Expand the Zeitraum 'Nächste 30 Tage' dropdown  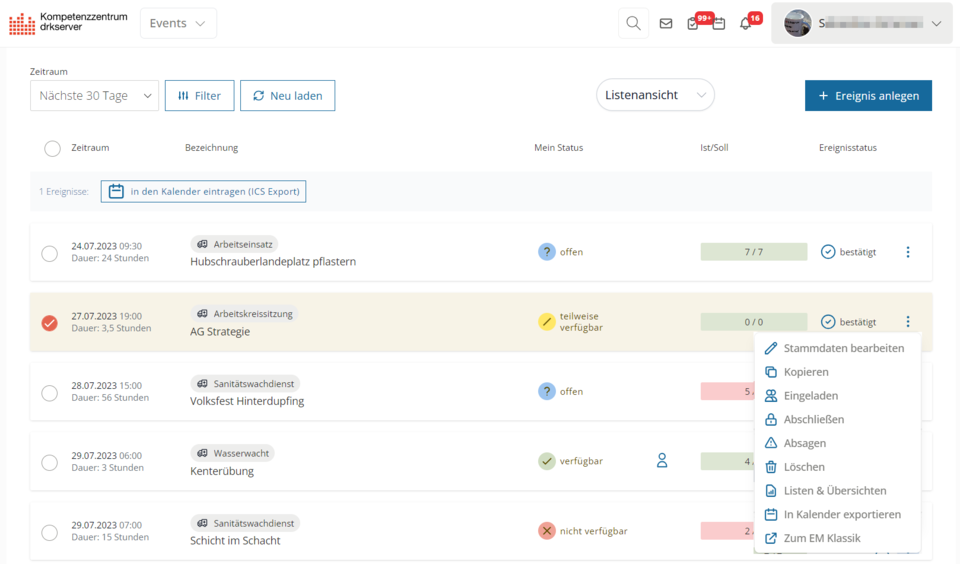tap(94, 96)
